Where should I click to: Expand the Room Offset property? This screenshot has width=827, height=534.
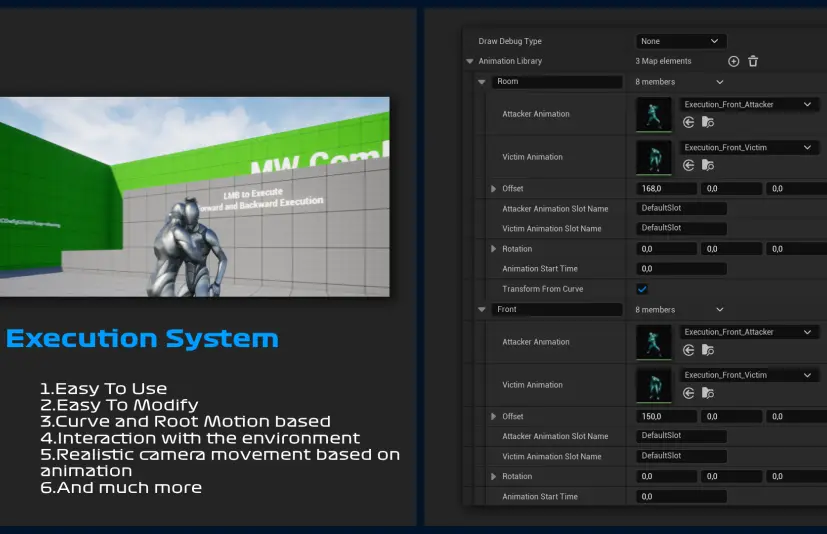493,188
